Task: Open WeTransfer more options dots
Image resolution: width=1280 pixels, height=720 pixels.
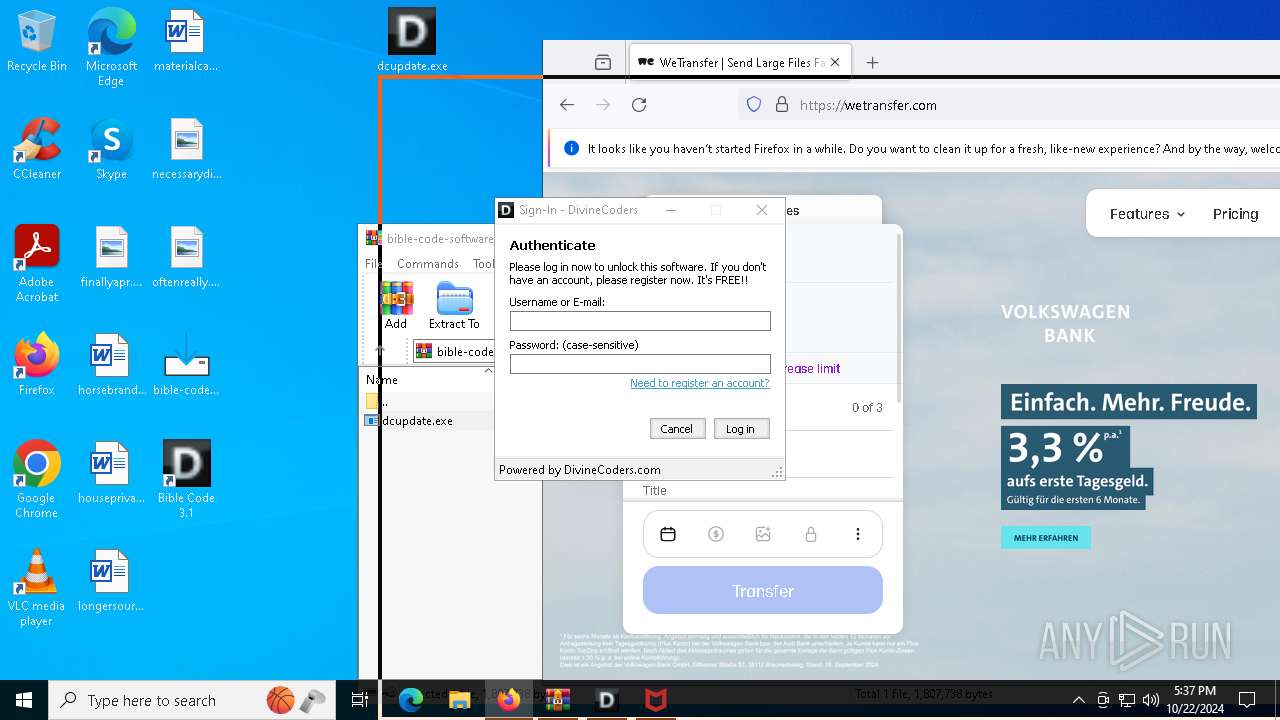Action: click(x=858, y=535)
